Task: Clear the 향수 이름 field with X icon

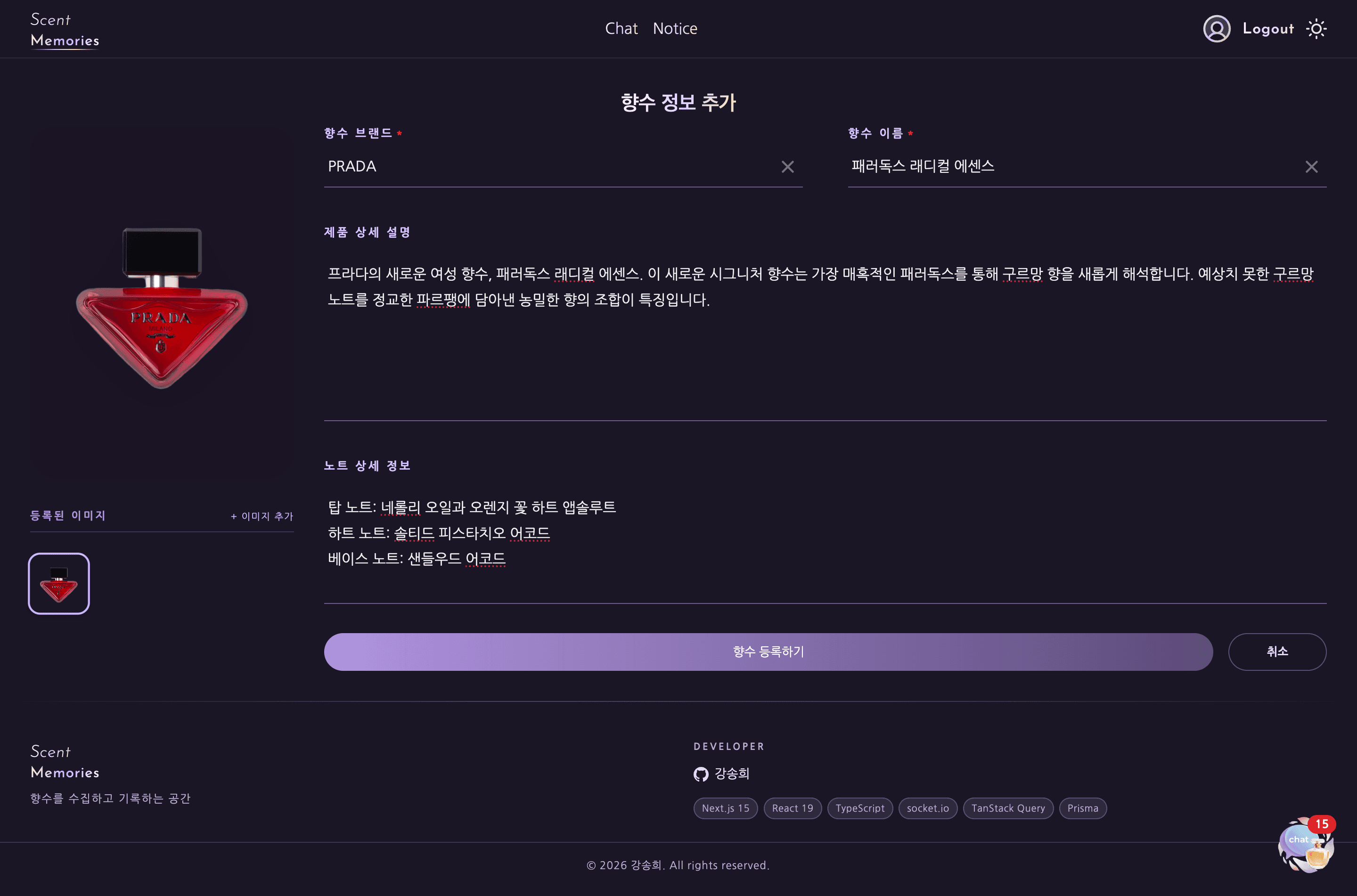Action: [1312, 167]
